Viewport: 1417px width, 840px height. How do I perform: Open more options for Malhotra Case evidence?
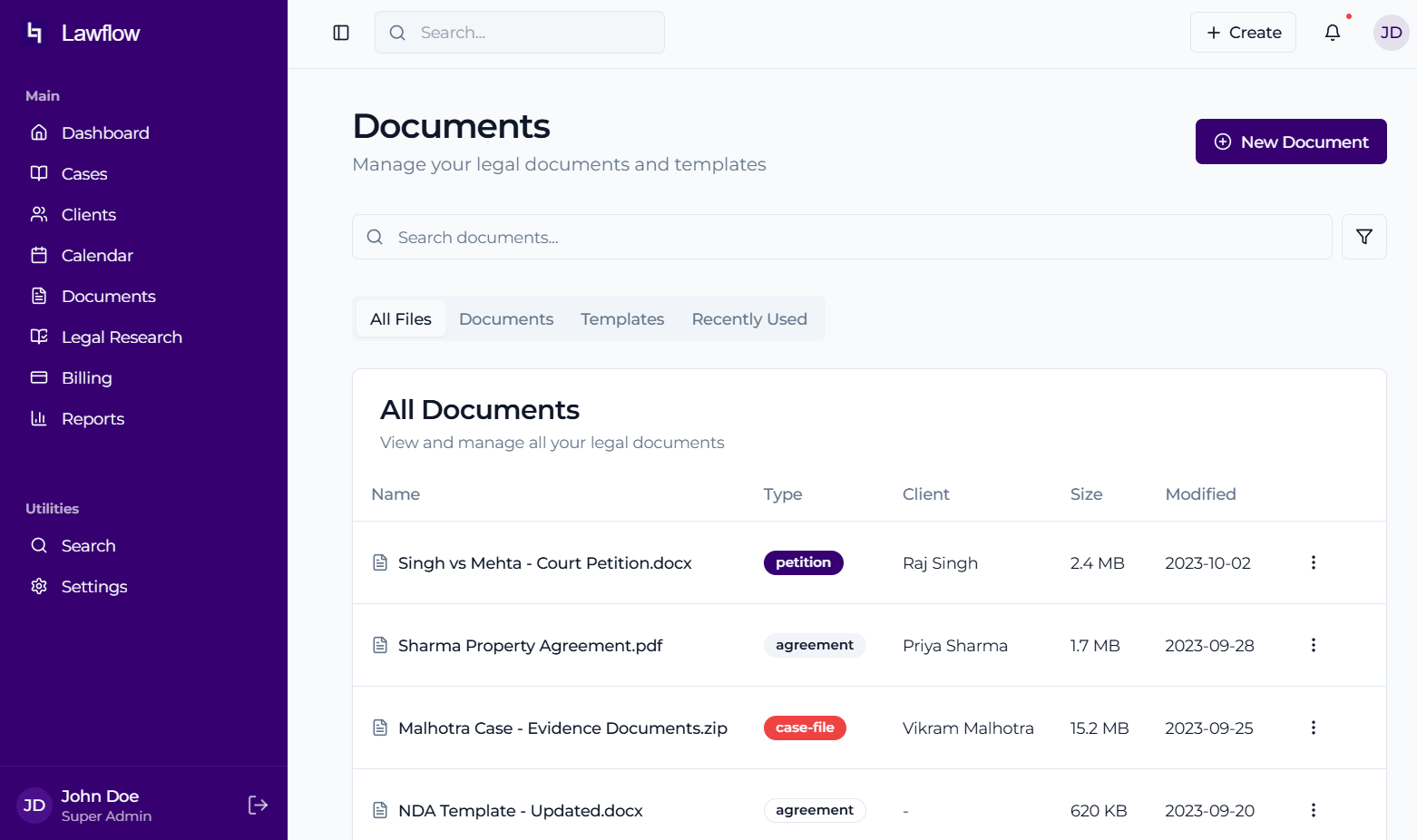pos(1313,728)
